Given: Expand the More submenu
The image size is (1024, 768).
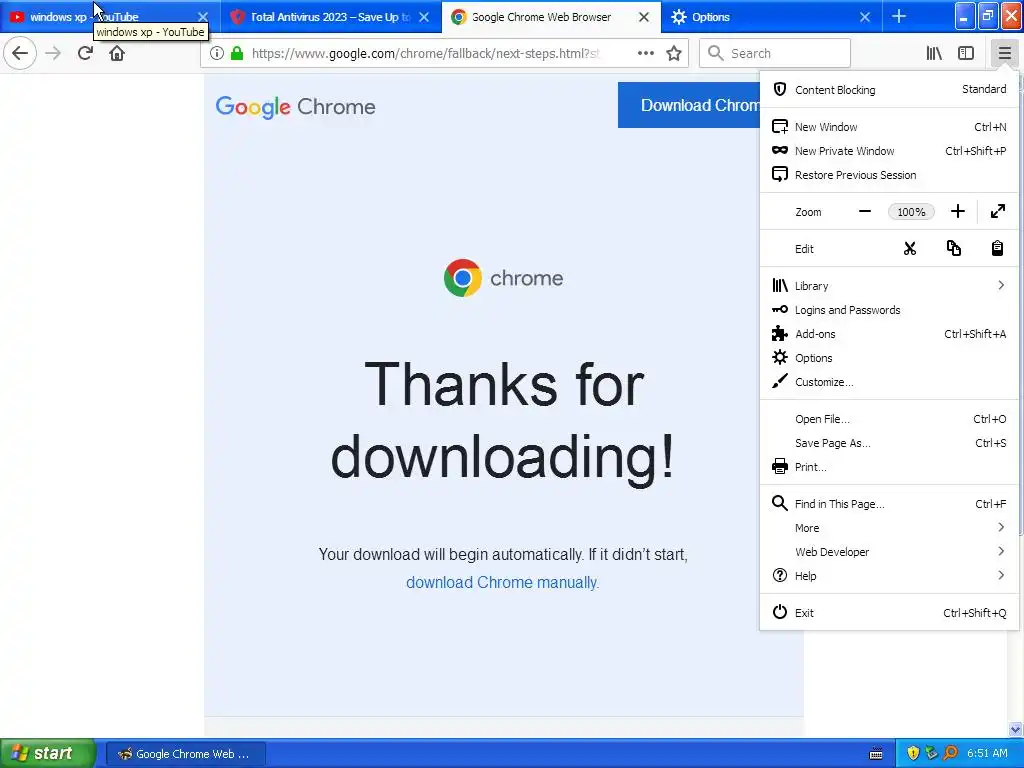Looking at the screenshot, I should 888,528.
